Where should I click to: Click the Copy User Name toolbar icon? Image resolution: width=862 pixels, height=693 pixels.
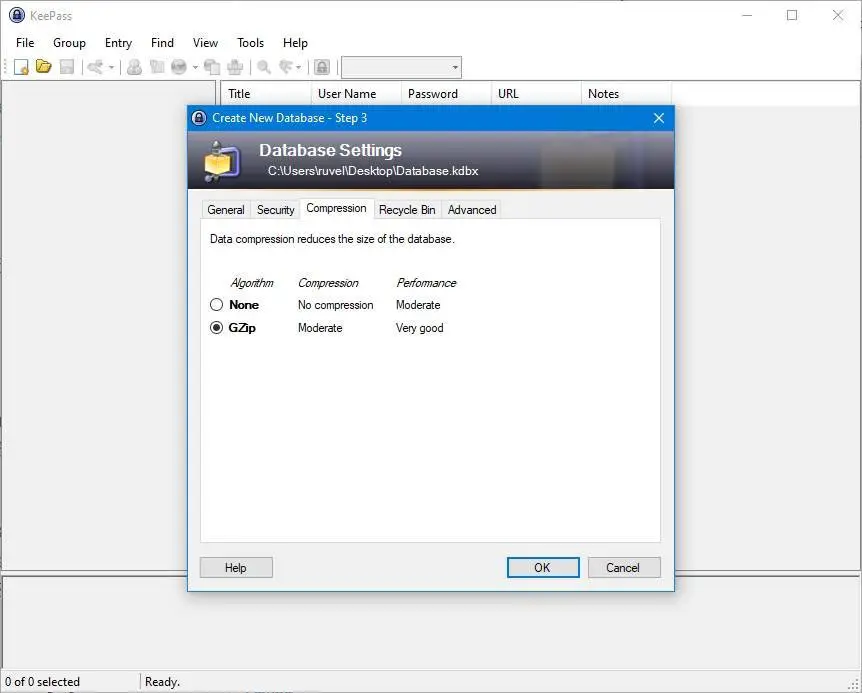tap(134, 67)
